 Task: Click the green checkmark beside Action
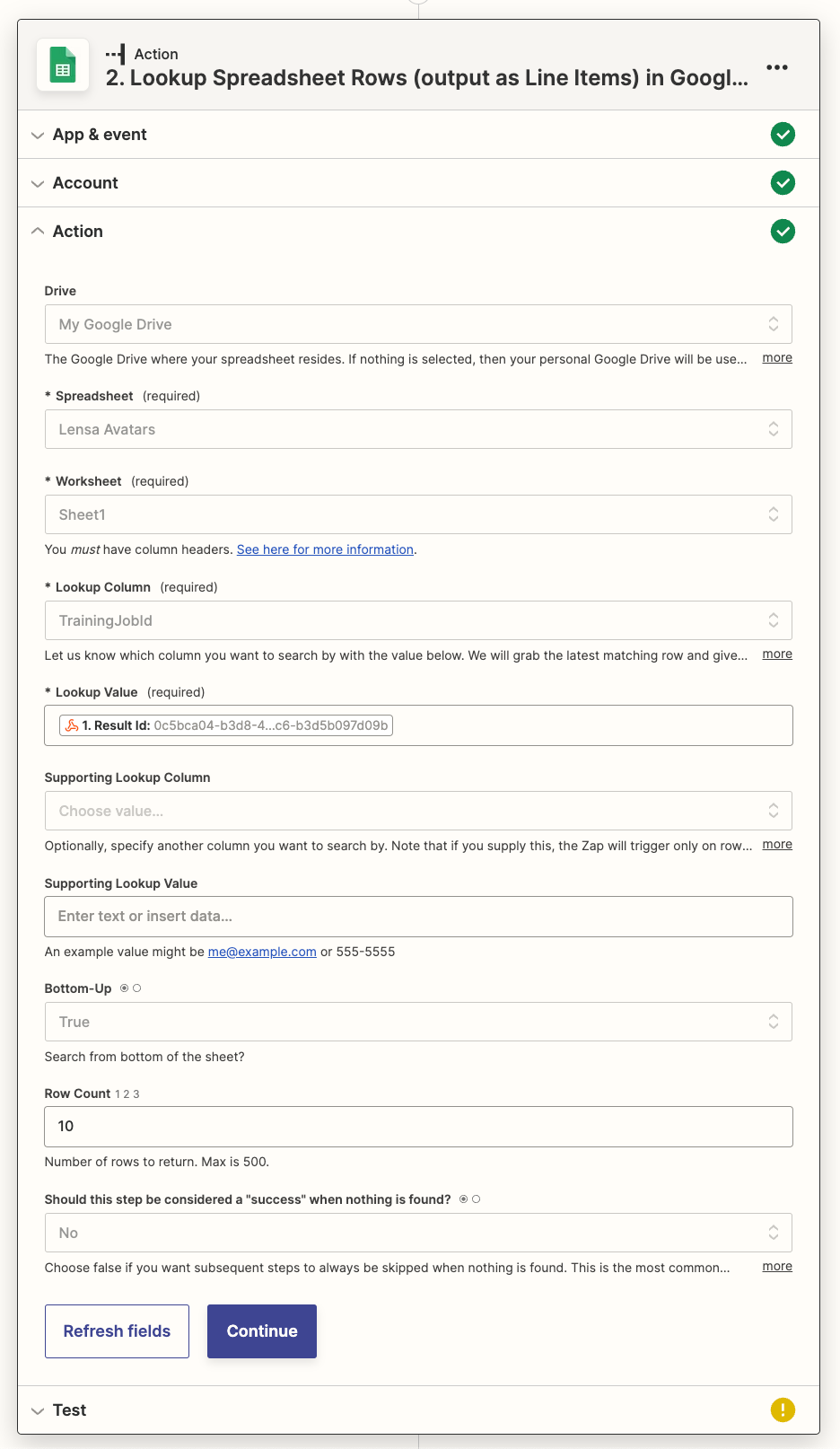[x=783, y=232]
